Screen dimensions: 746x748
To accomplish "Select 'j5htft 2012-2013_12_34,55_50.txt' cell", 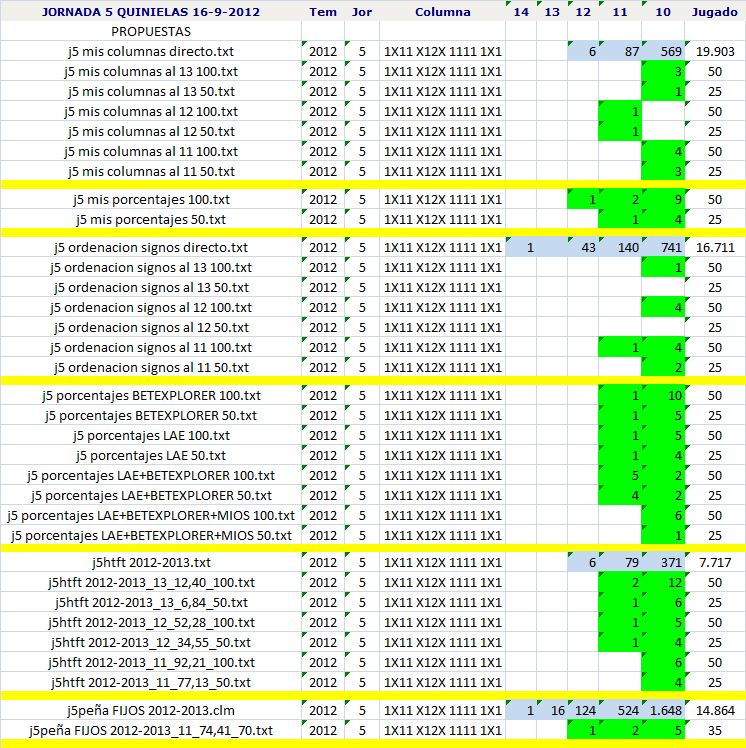I will pos(151,643).
